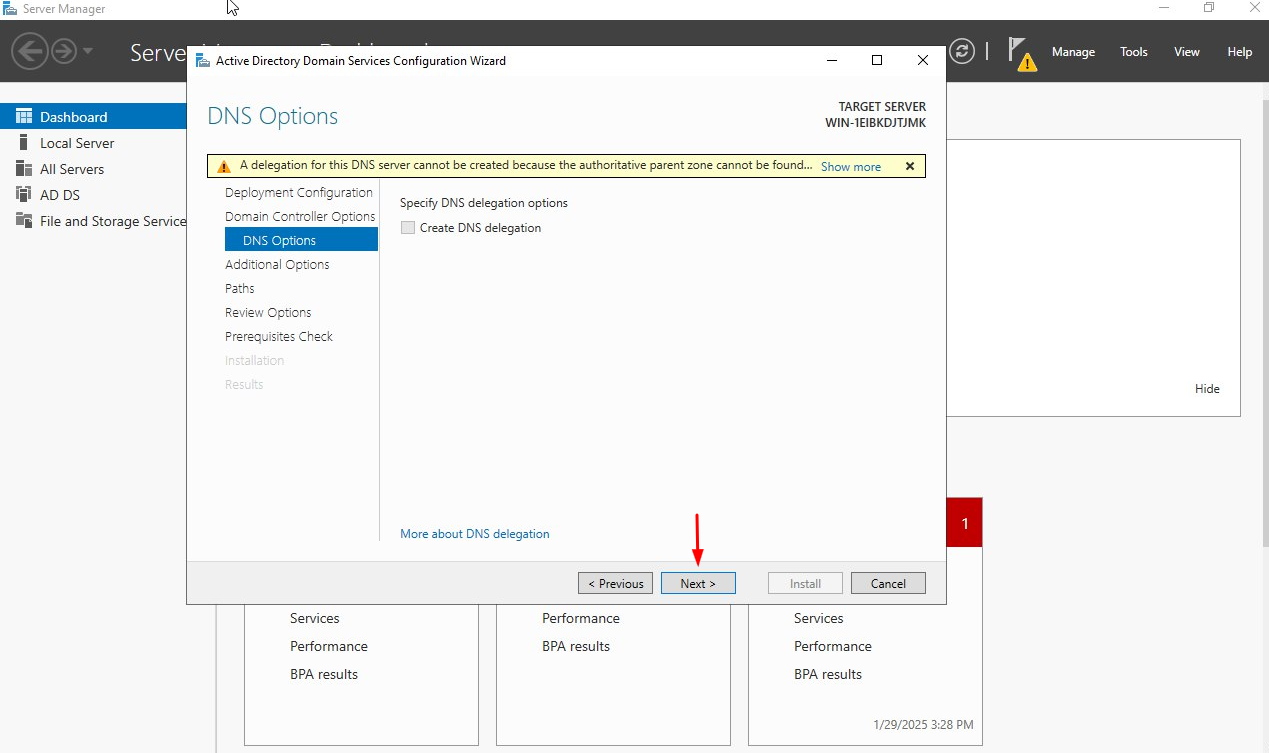Click the Dashboard grid icon

coord(24,117)
